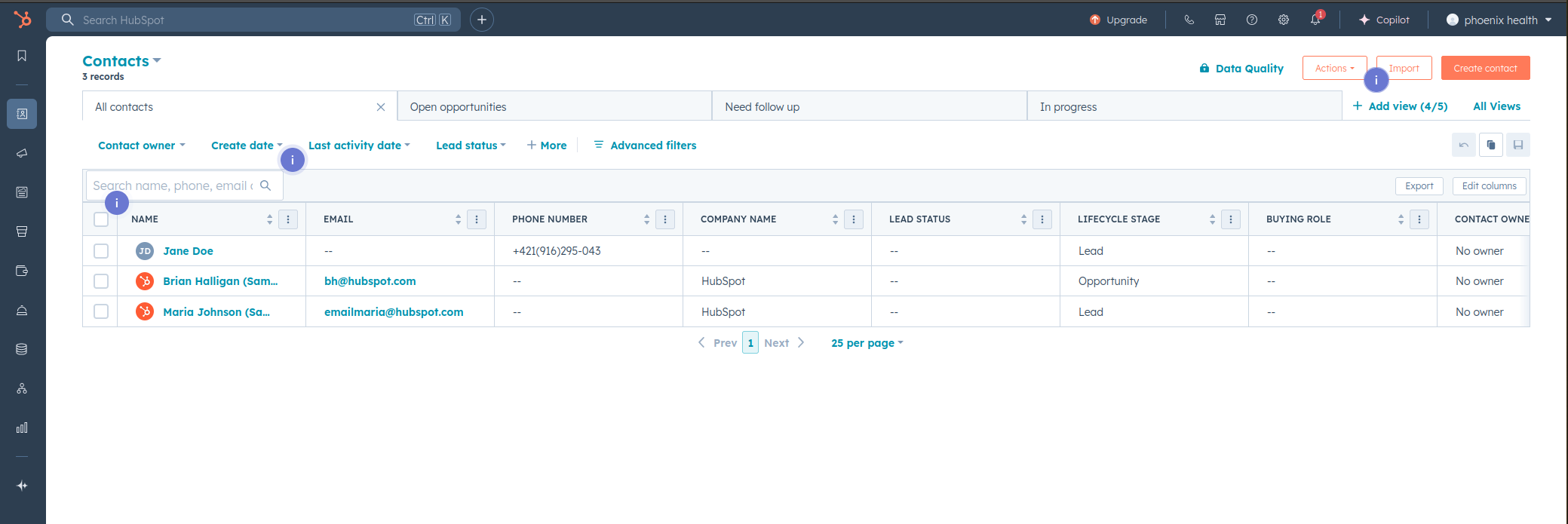Tick the checkbox for Brian Halligan
This screenshot has height=524, width=1568.
point(101,281)
